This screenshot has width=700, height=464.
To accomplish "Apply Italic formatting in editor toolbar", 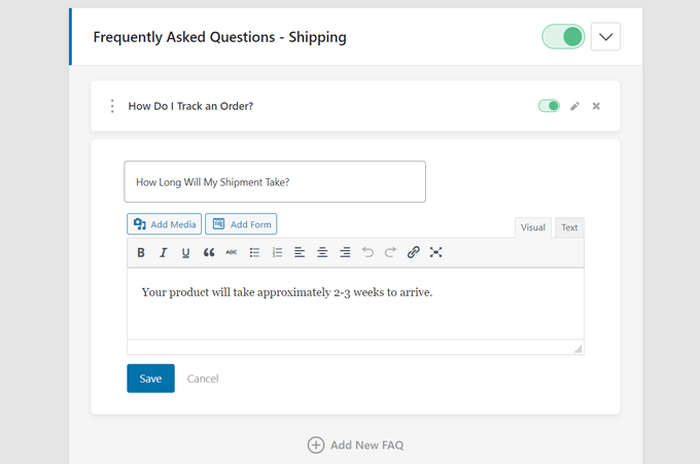I will [x=163, y=253].
